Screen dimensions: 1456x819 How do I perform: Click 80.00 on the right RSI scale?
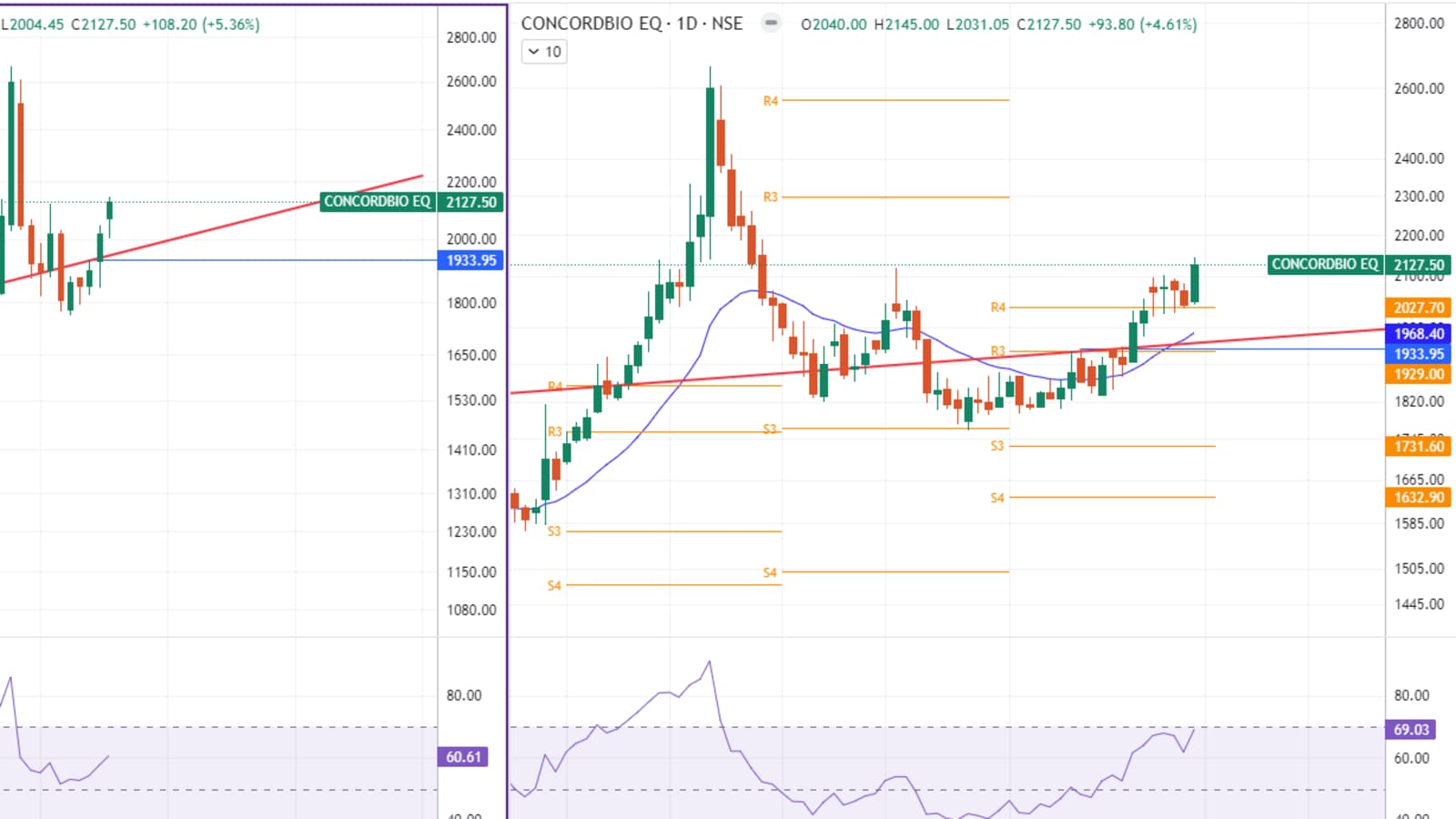[1411, 695]
